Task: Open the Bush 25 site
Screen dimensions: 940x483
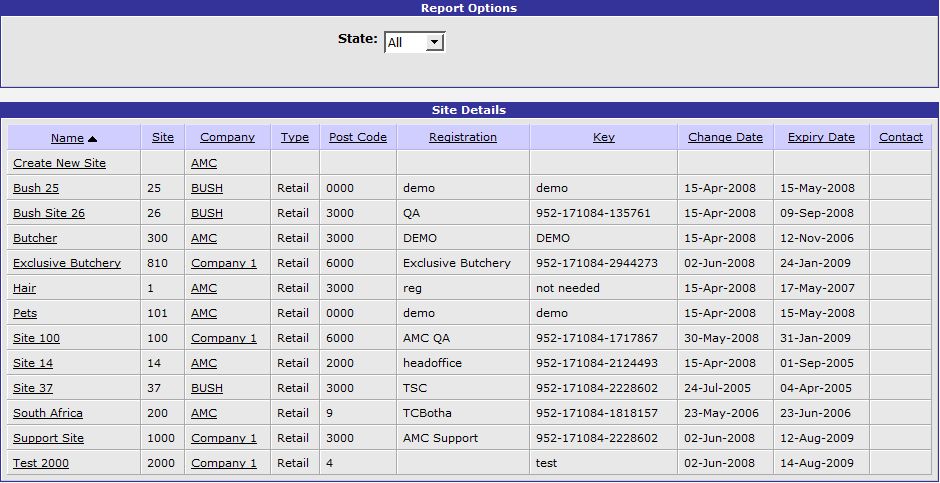Action: click(x=36, y=188)
